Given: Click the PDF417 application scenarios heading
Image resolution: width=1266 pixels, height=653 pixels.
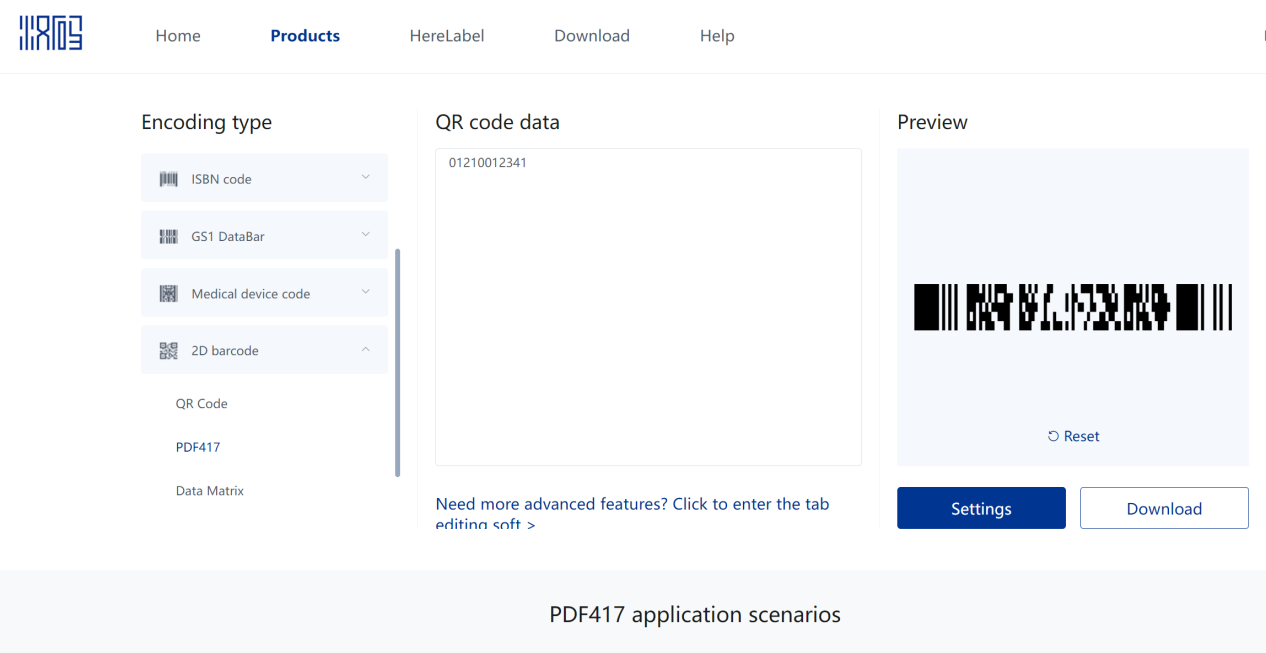Looking at the screenshot, I should (x=695, y=614).
